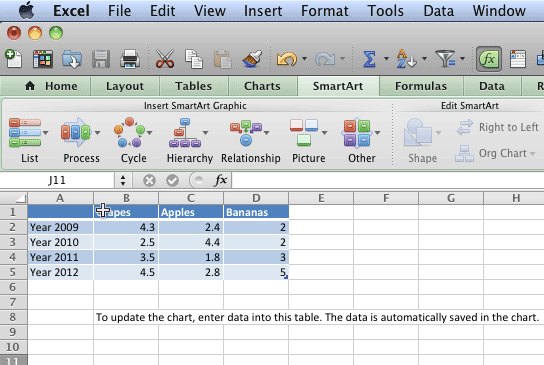Open the Window menu

tap(499, 11)
